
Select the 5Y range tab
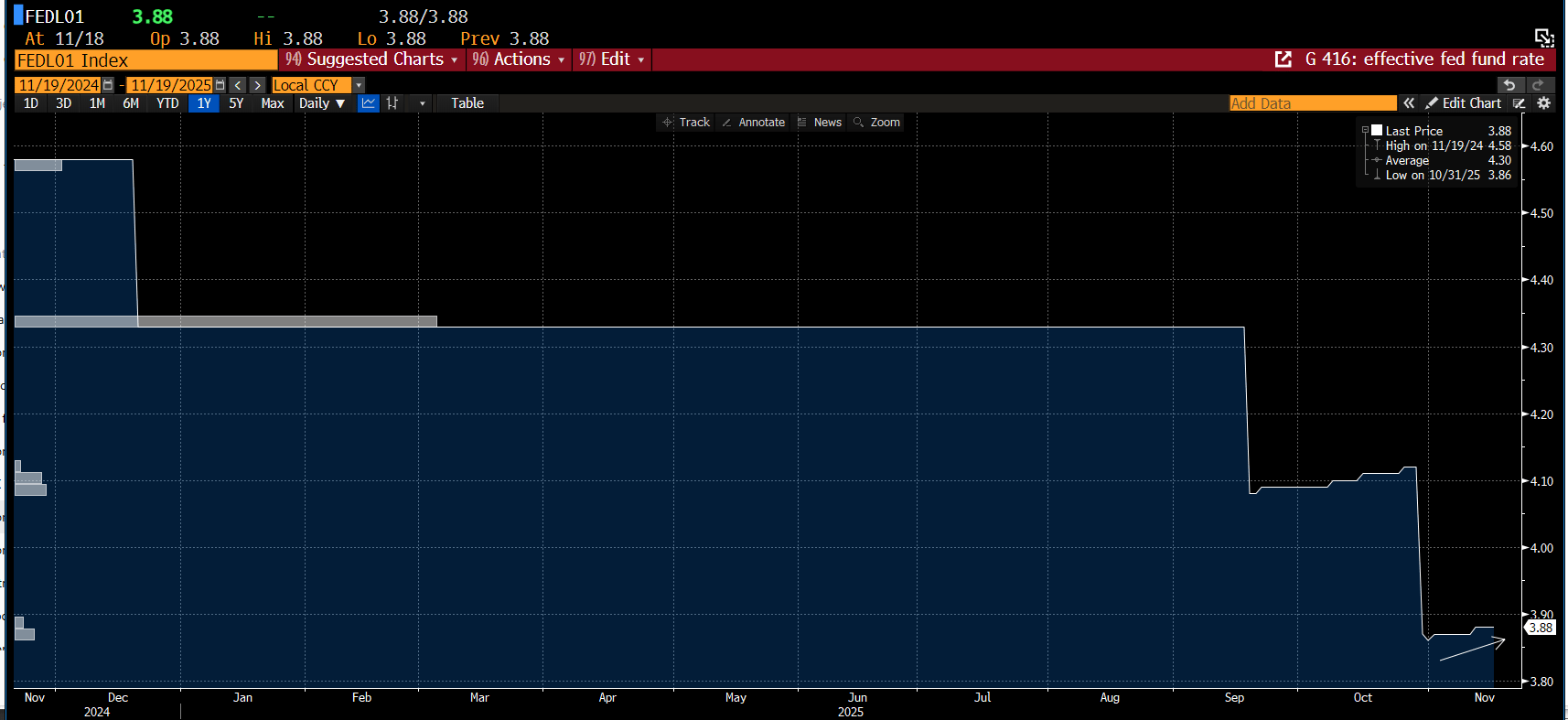pos(236,103)
